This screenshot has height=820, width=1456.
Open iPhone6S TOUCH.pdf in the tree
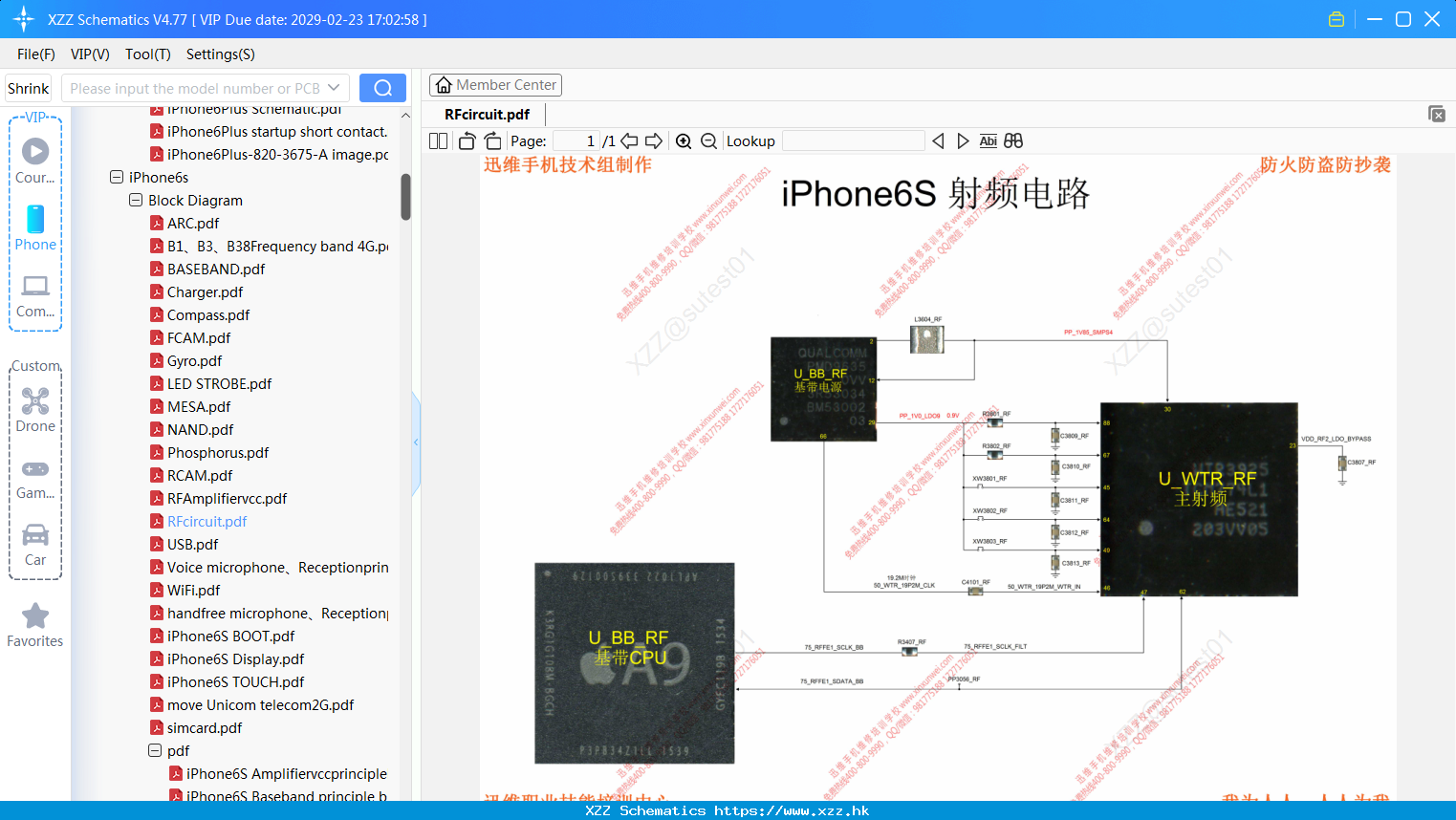click(x=235, y=681)
